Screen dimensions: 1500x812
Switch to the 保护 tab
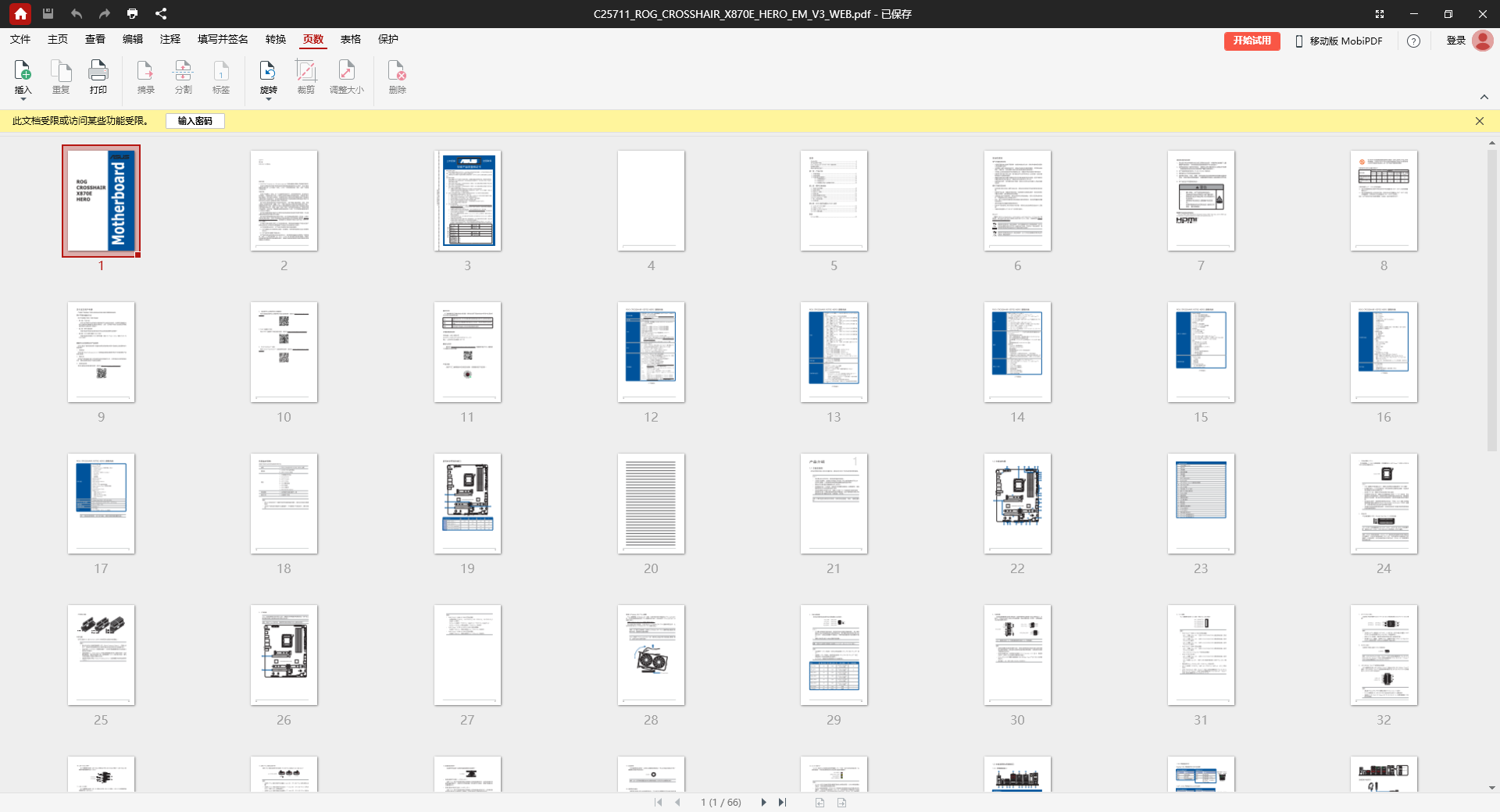[388, 39]
